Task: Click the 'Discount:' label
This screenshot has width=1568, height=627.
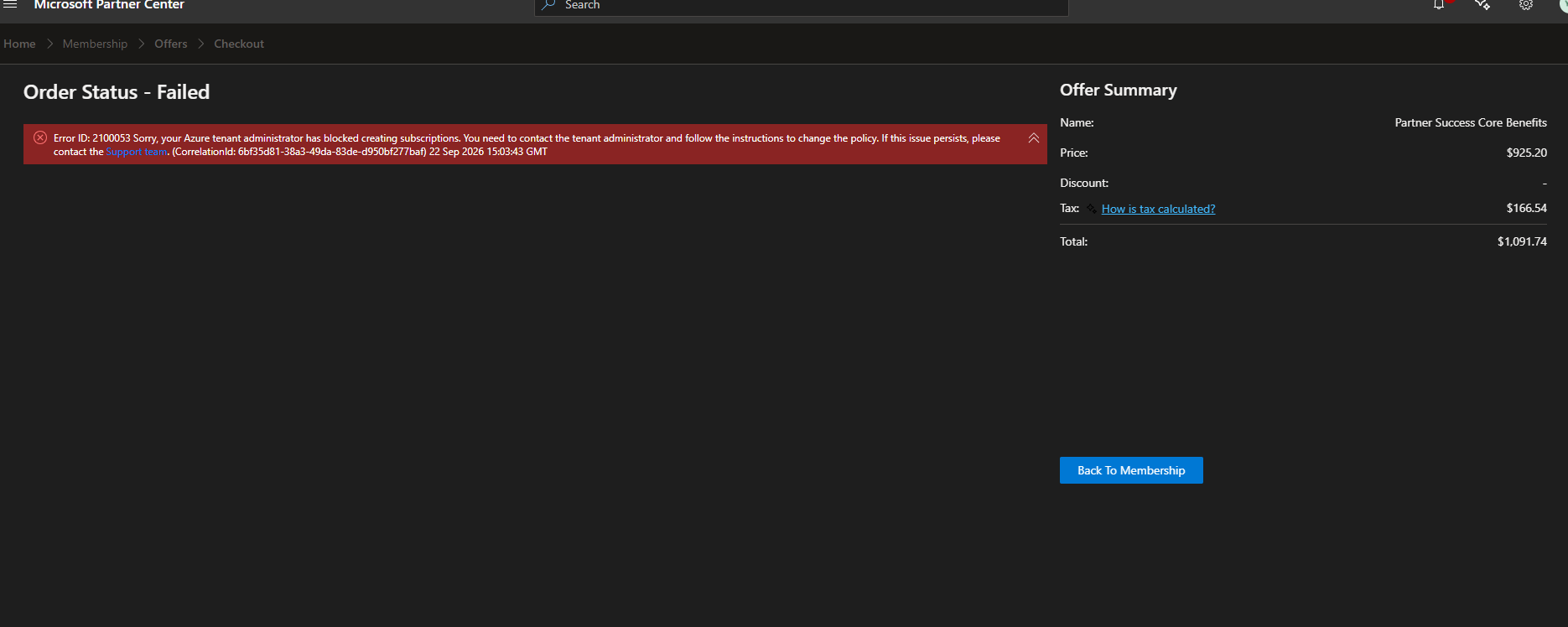Action: point(1084,183)
